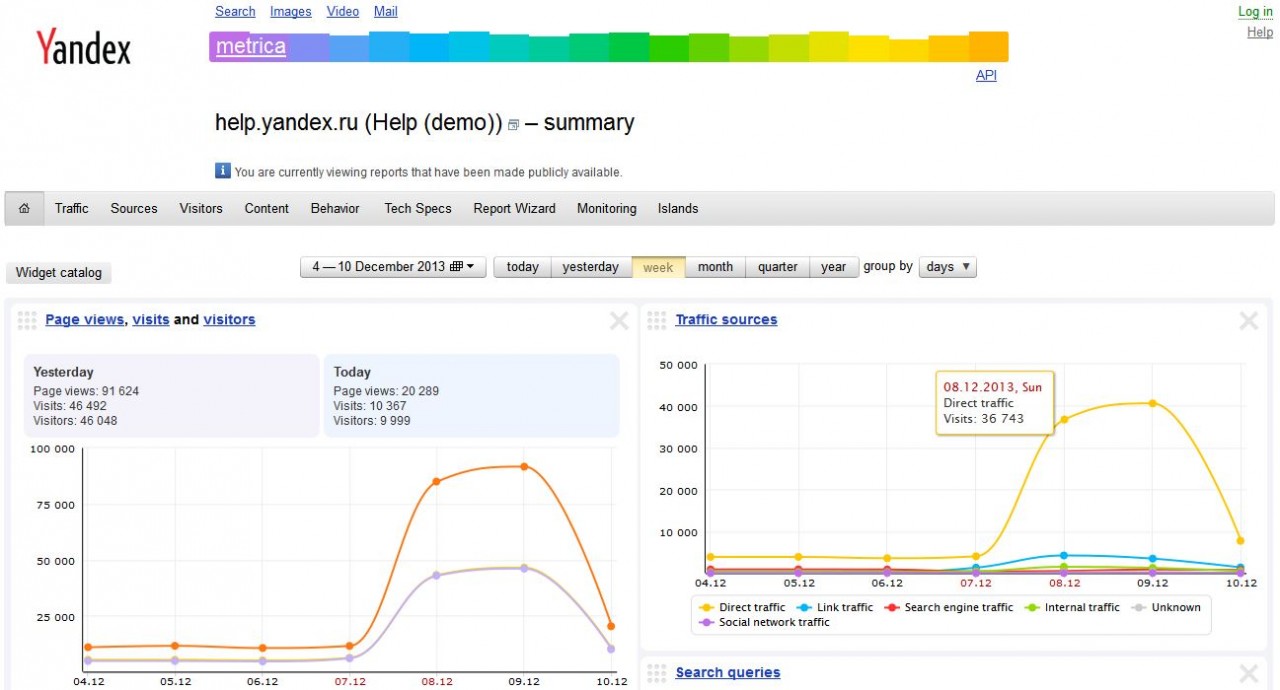Open the date range picker 4—10 December 2013
Viewport: 1280px width, 690px height.
[393, 267]
